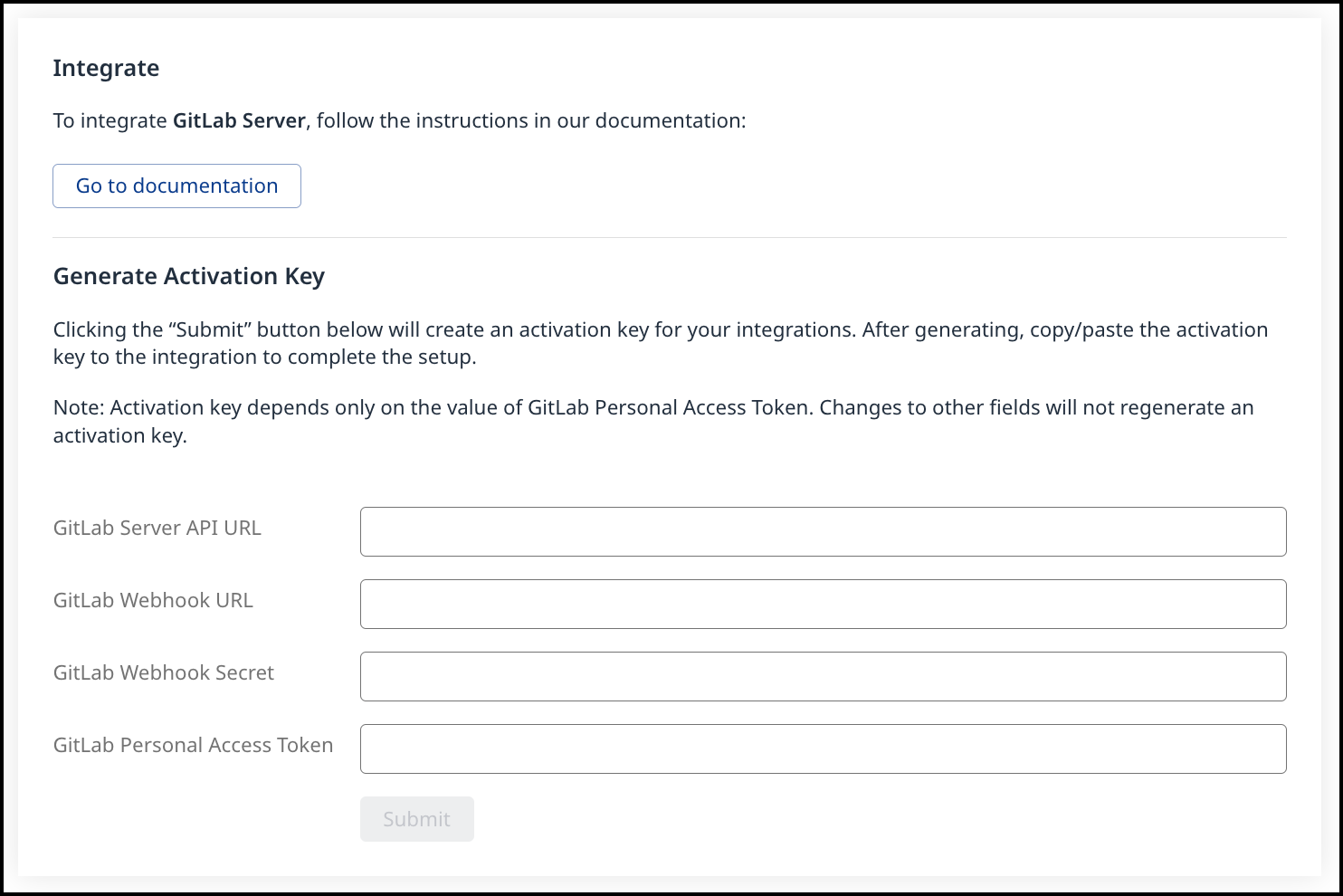Click the Generate Activation Key heading
The width and height of the screenshot is (1343, 896).
[x=188, y=276]
